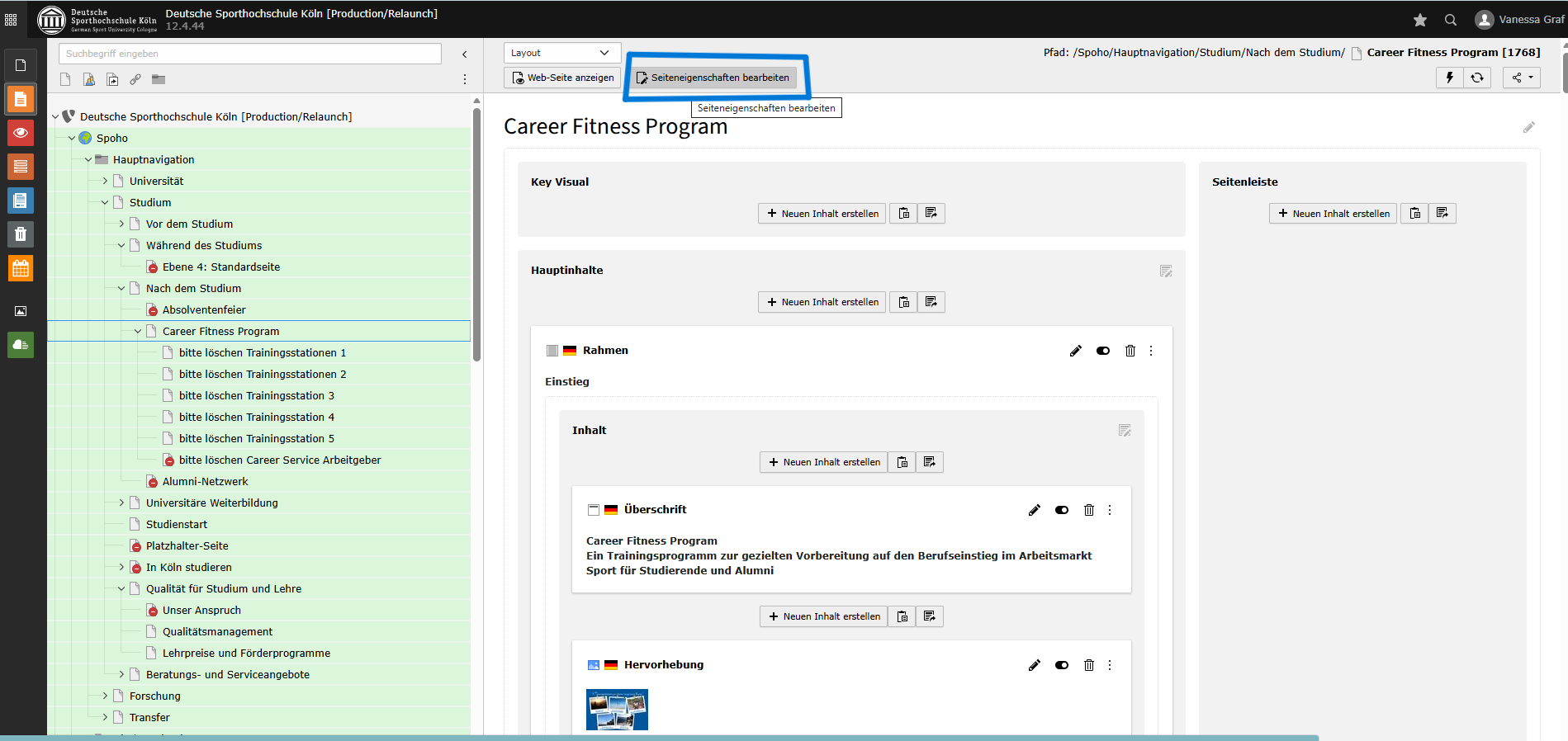Edit the page title with pencil icon
Viewport: 1568px width, 741px height.
point(1528,127)
